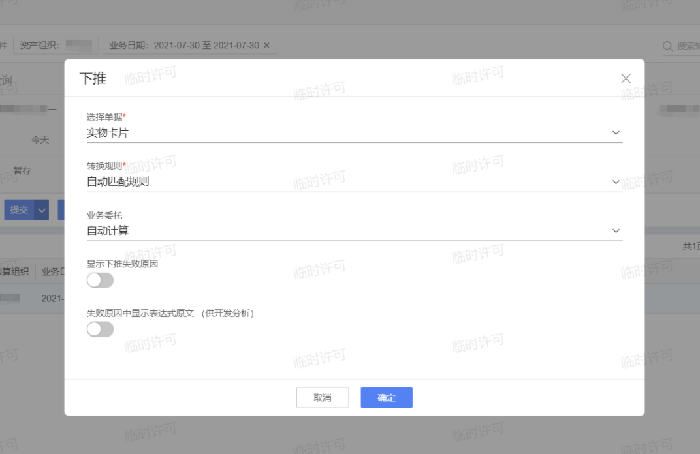Image resolution: width=700 pixels, height=454 pixels.
Task: Select the 今天 option in background
Action: 40,140
